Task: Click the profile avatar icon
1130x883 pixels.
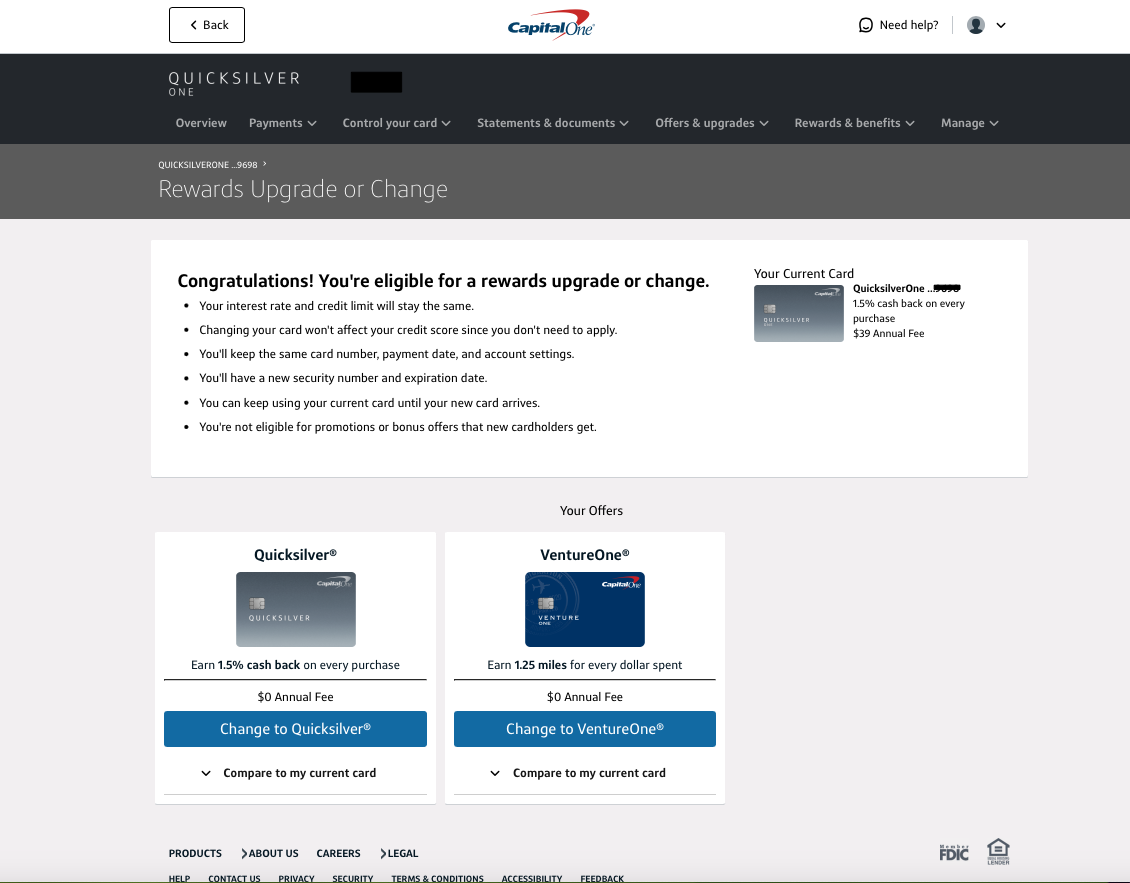Action: (x=975, y=24)
